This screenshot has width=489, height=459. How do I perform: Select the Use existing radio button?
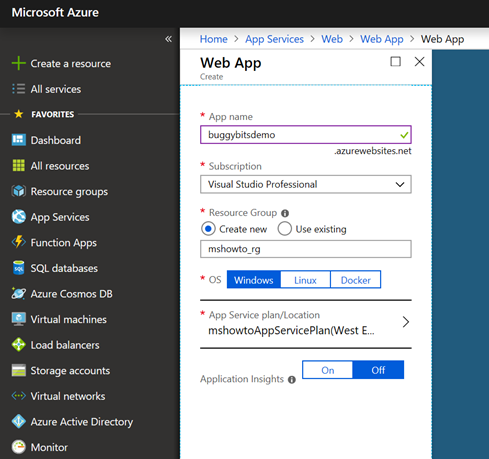[x=285, y=229]
